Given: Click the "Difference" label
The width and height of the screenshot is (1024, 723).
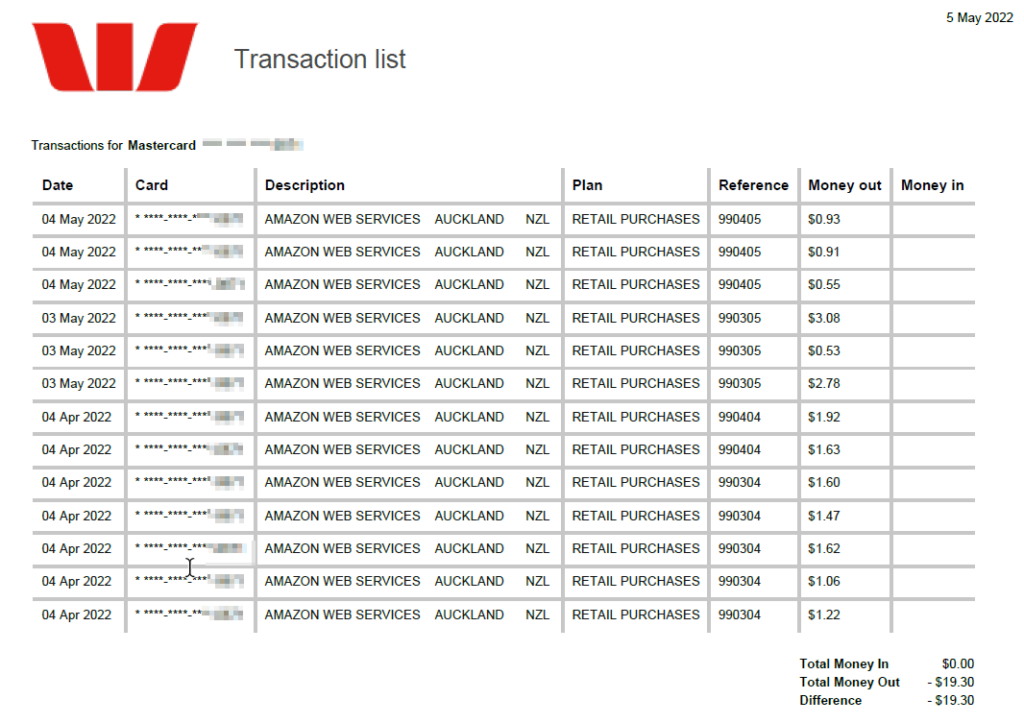Looking at the screenshot, I should (x=830, y=700).
